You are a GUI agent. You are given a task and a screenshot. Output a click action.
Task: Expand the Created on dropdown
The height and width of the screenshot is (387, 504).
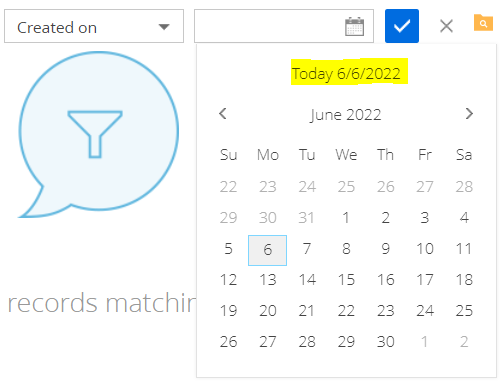click(x=94, y=26)
